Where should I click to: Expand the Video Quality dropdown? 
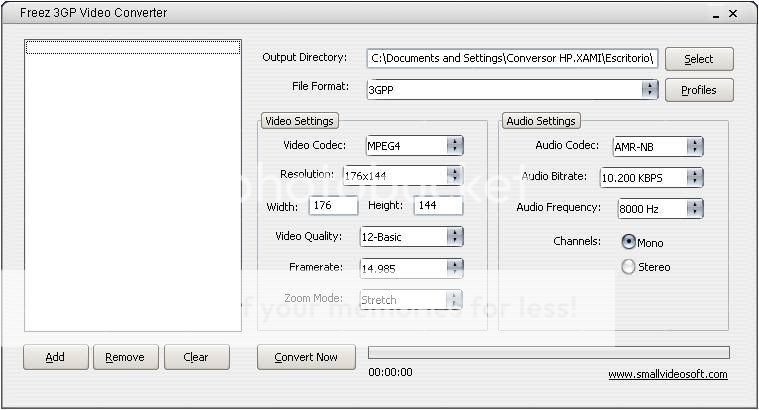coord(454,237)
